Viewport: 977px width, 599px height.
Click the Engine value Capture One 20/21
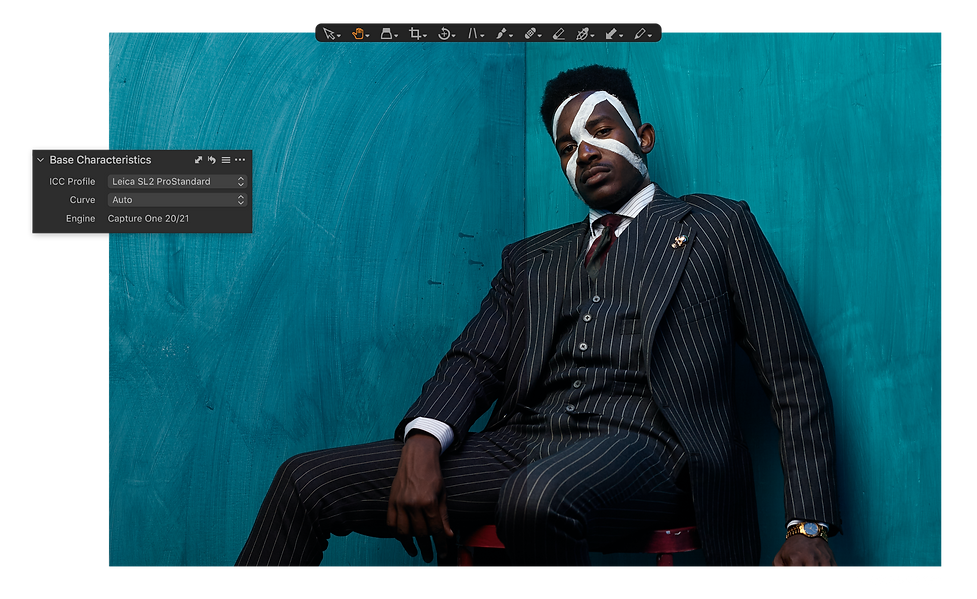[148, 219]
